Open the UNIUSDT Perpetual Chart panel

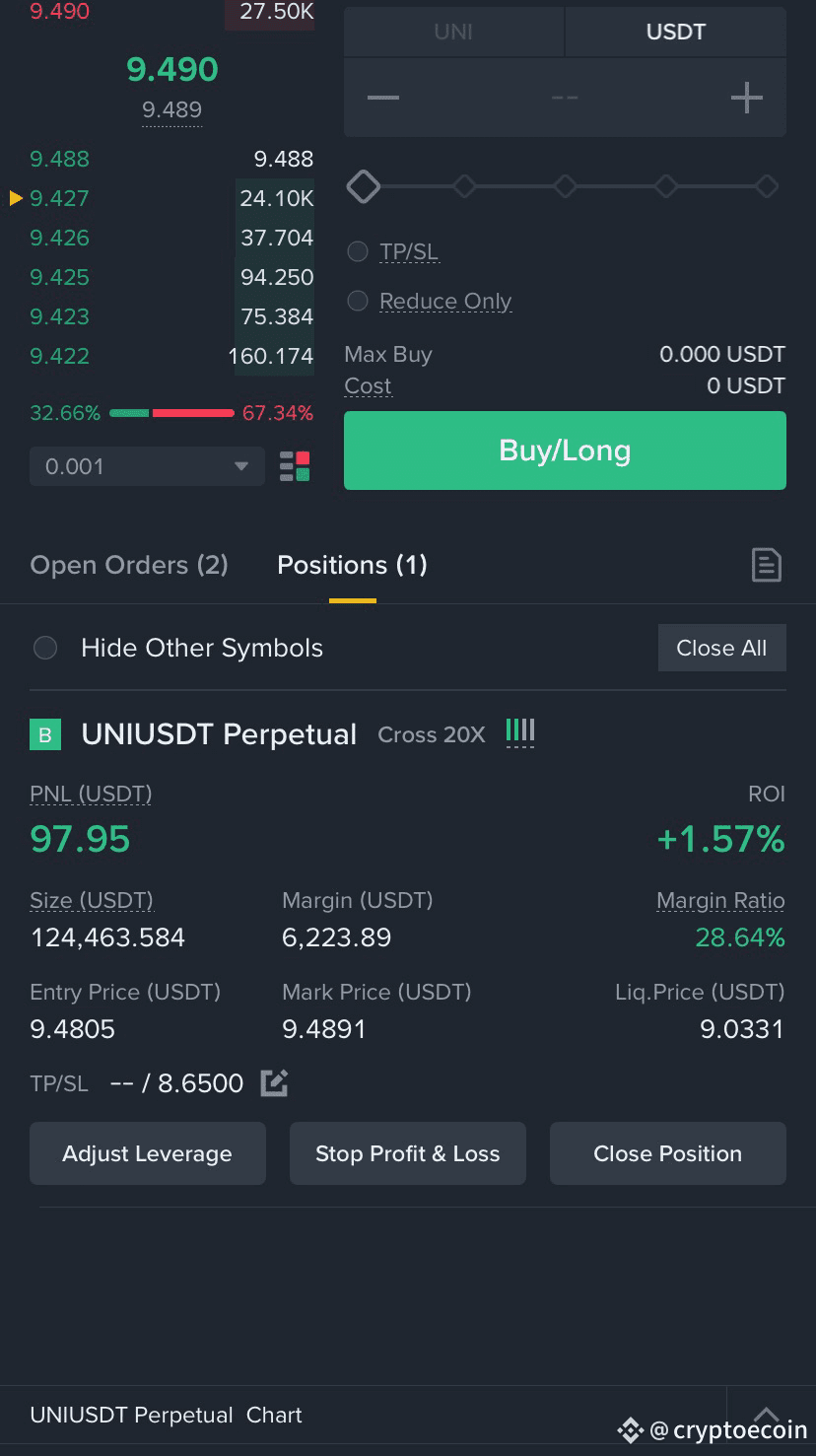pos(166,1415)
